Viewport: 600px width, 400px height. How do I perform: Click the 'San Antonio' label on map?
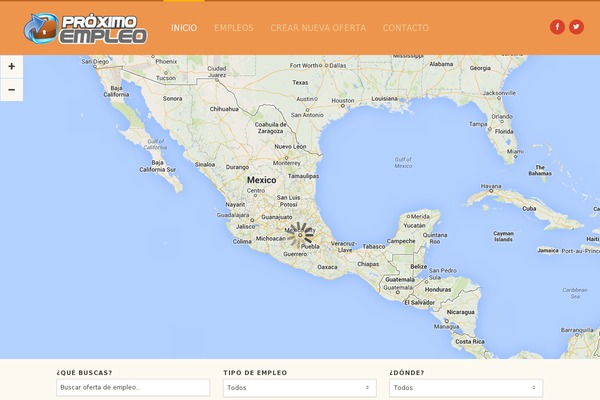coord(307,115)
